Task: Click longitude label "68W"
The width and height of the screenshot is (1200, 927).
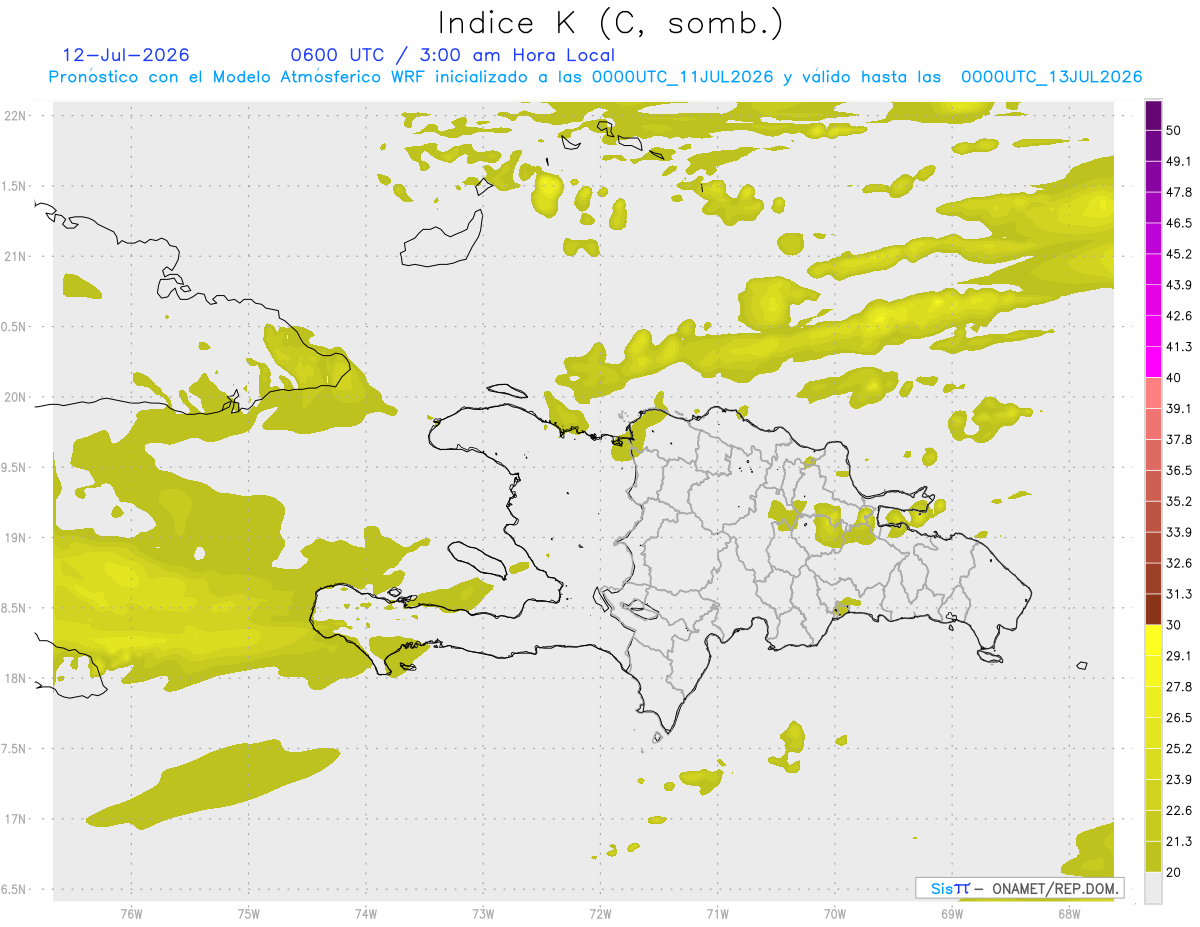Action: [x=1068, y=913]
